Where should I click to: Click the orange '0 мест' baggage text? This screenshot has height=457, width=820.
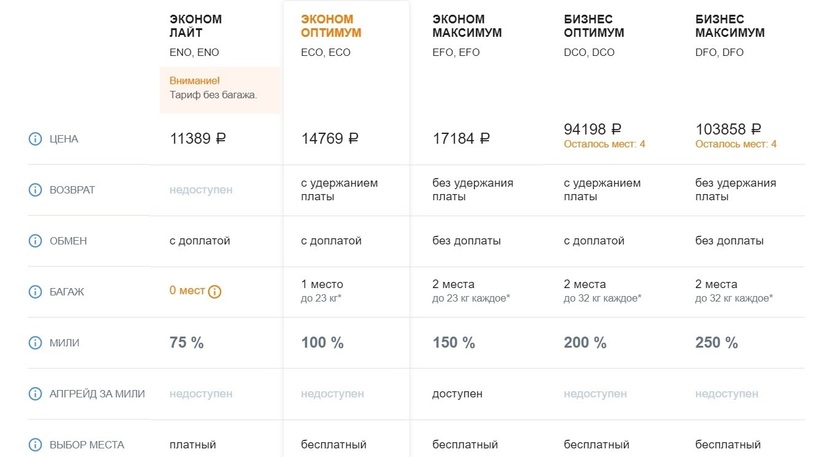point(187,291)
